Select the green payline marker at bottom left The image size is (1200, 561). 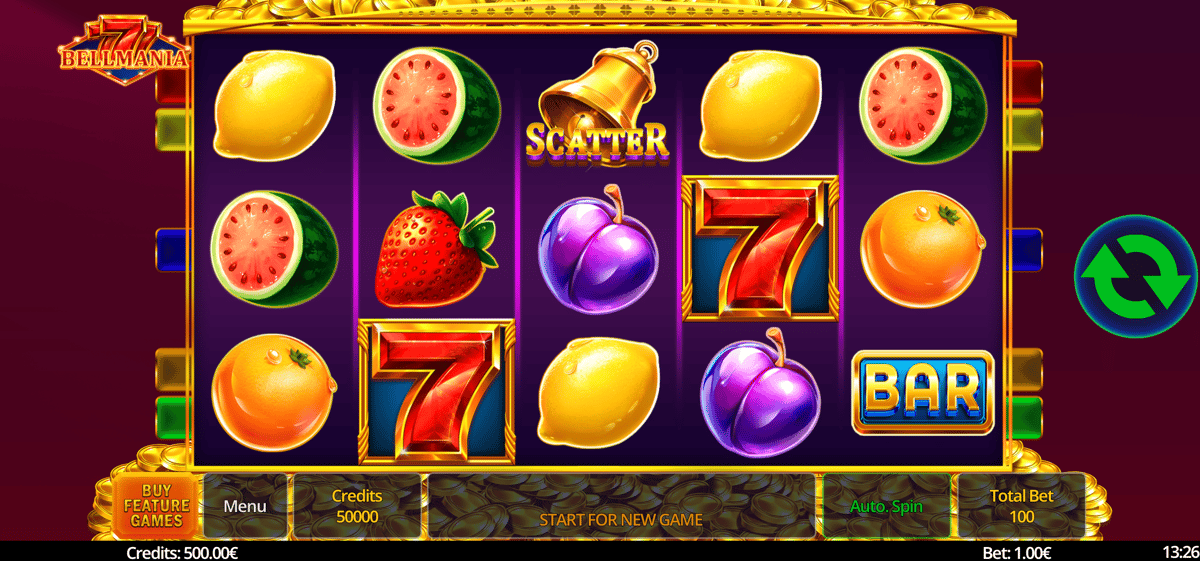(x=172, y=418)
